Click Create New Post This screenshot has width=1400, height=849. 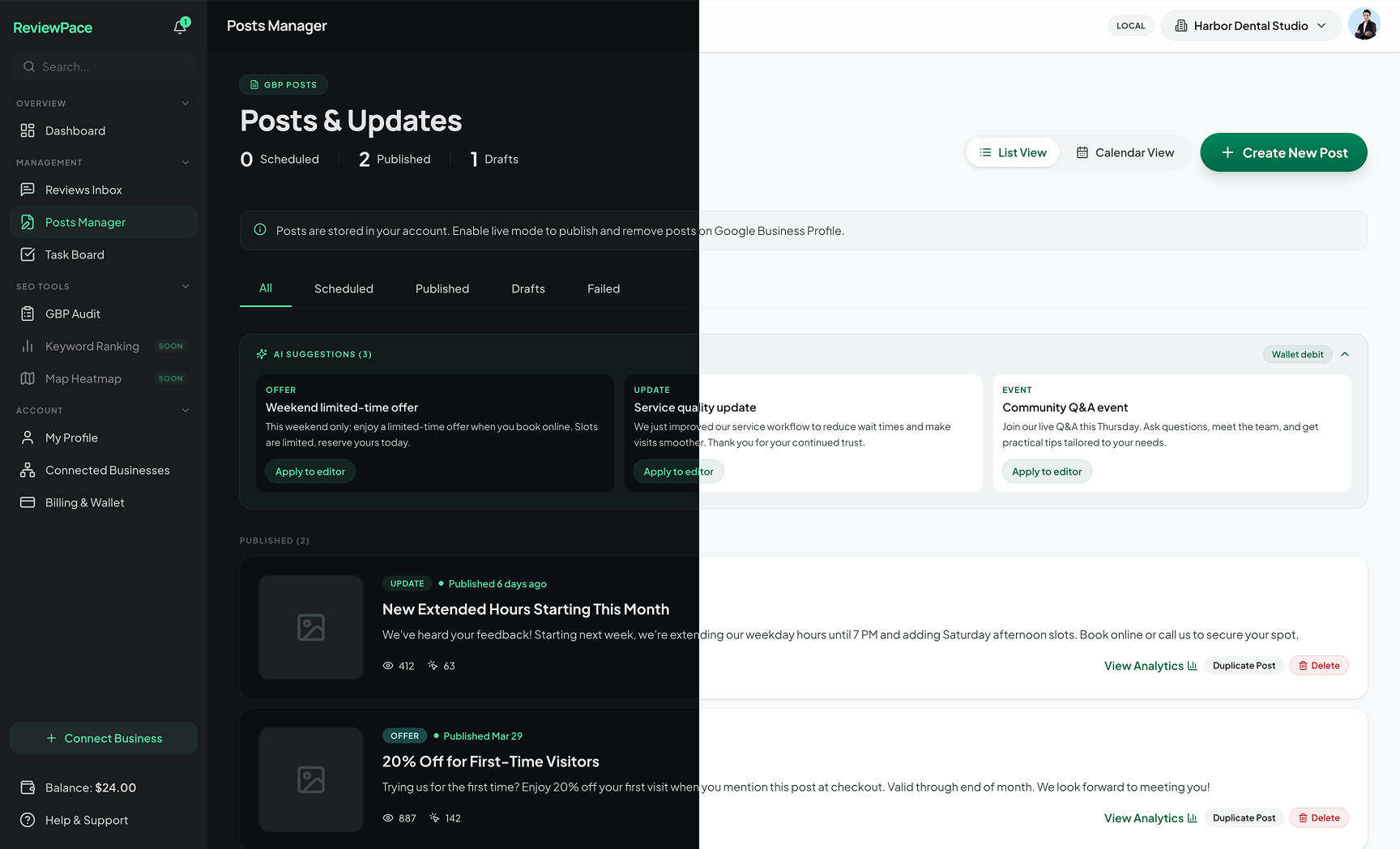(x=1283, y=152)
